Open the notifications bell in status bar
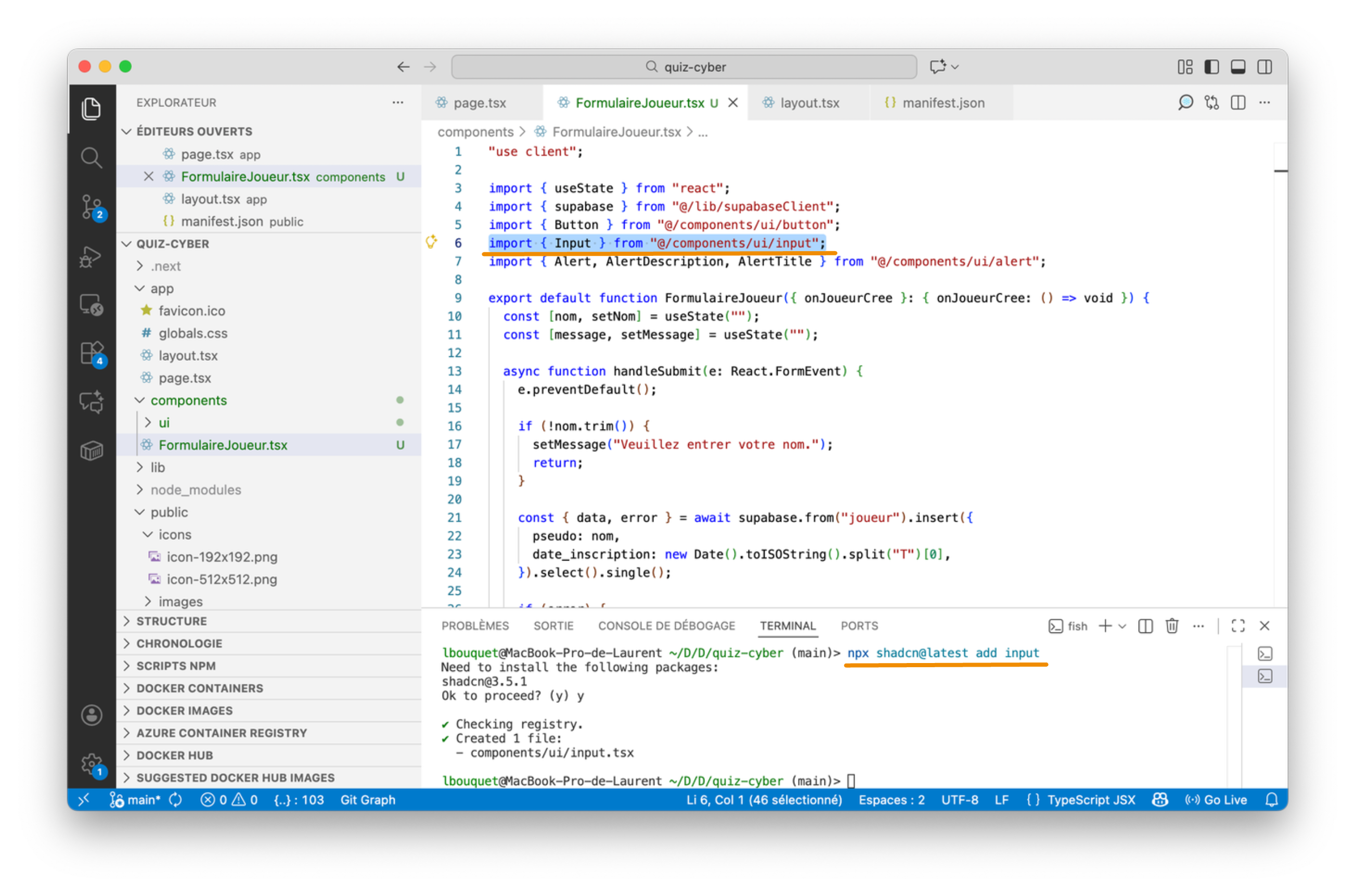The width and height of the screenshot is (1355, 896). point(1272,800)
